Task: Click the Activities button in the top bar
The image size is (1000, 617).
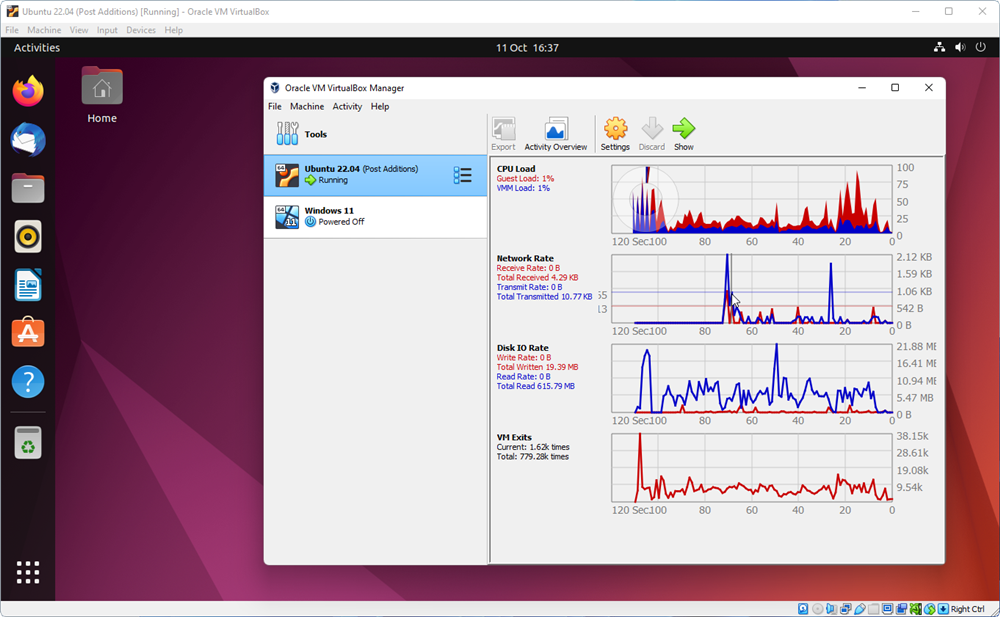Action: [37, 47]
